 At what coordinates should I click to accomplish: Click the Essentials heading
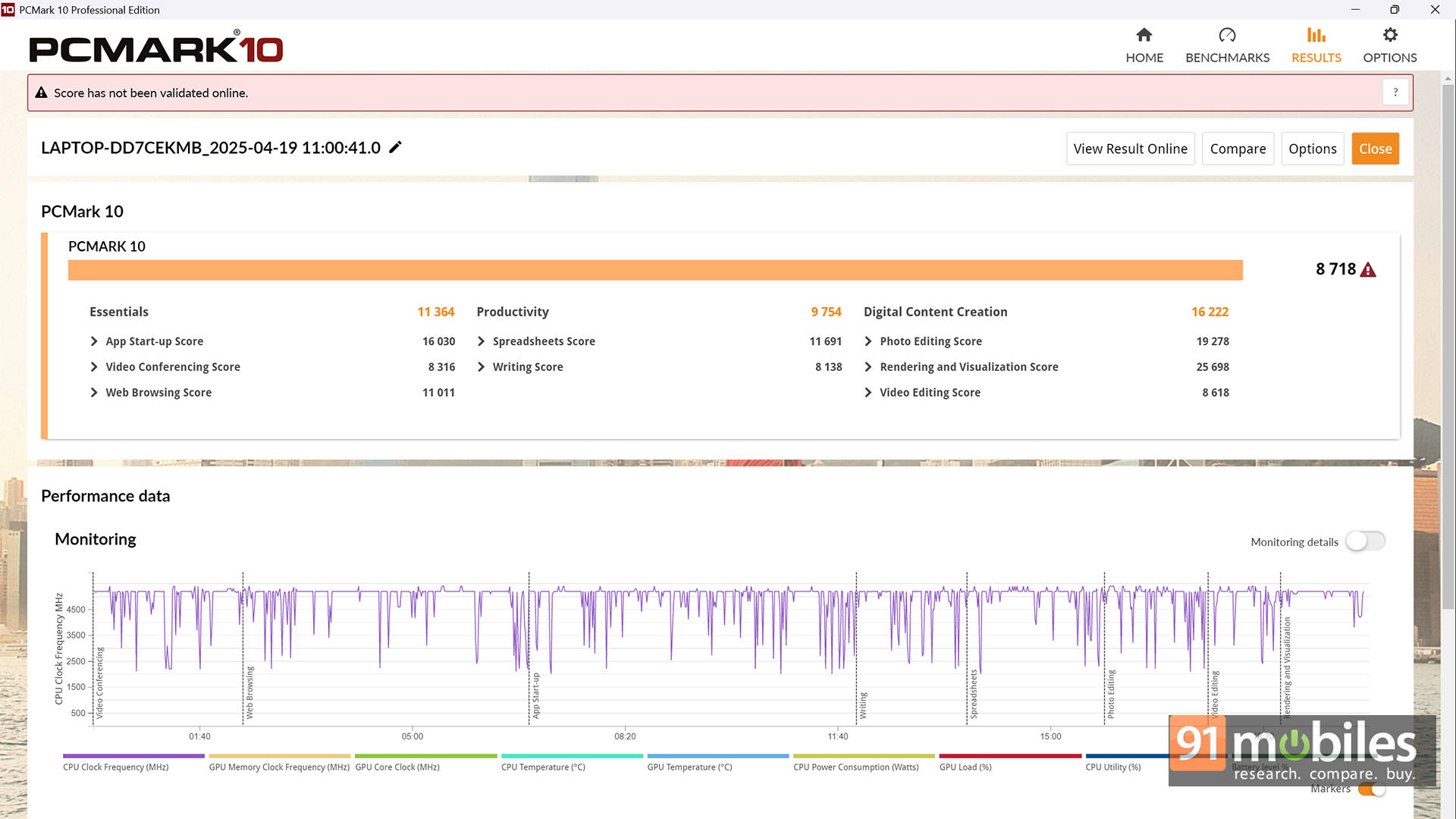(x=119, y=312)
